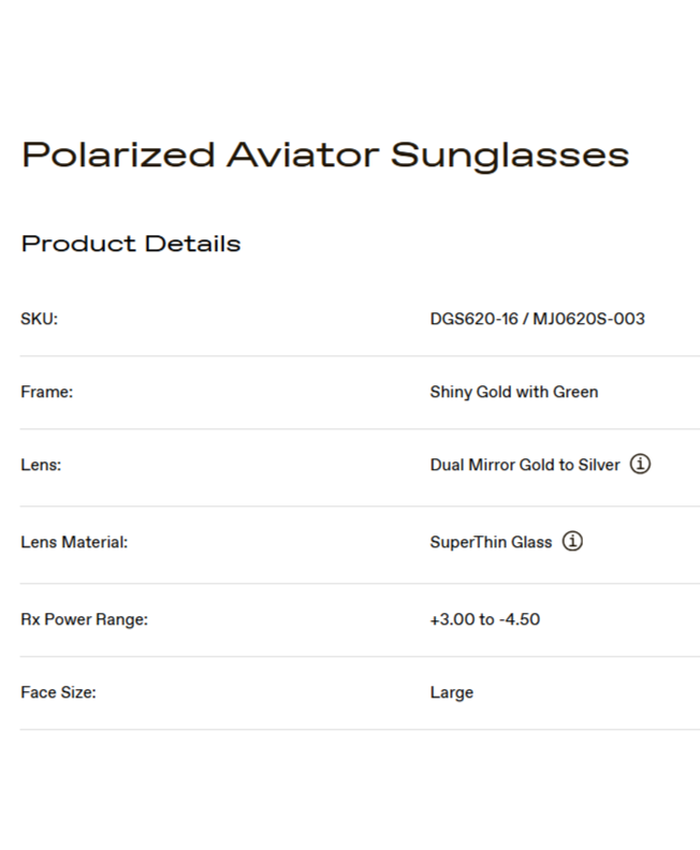This screenshot has width=700, height=850.
Task: Click the Product Details heading
Action: (131, 244)
